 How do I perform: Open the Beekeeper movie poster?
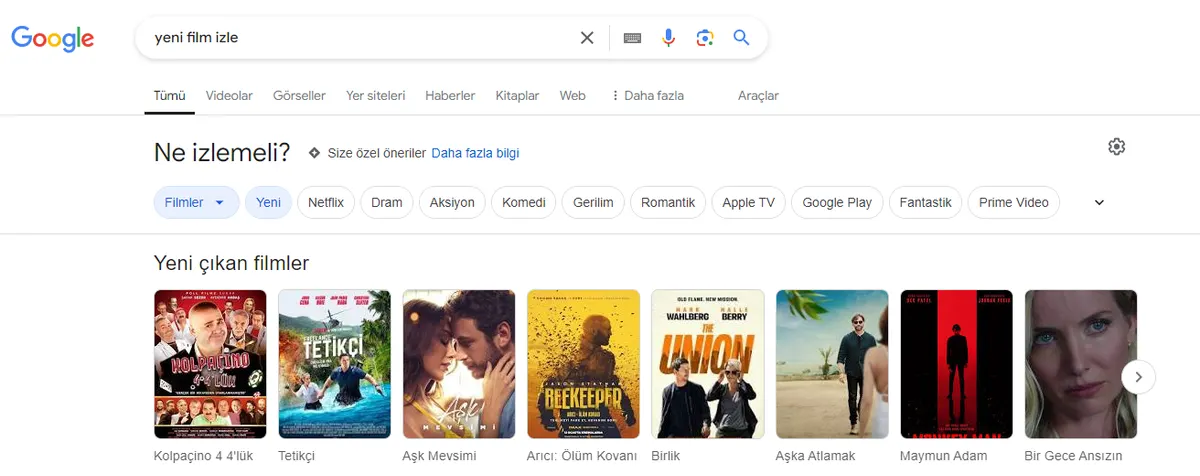(583, 364)
